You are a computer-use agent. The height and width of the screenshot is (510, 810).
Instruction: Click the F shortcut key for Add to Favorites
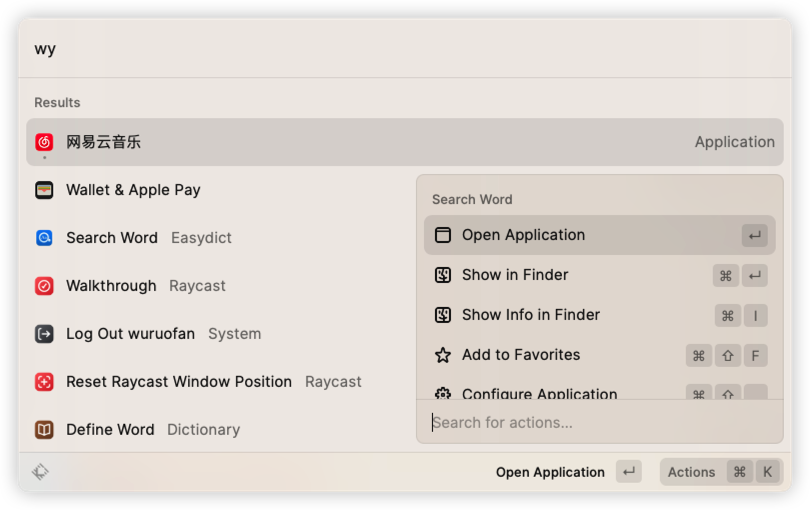(x=755, y=356)
